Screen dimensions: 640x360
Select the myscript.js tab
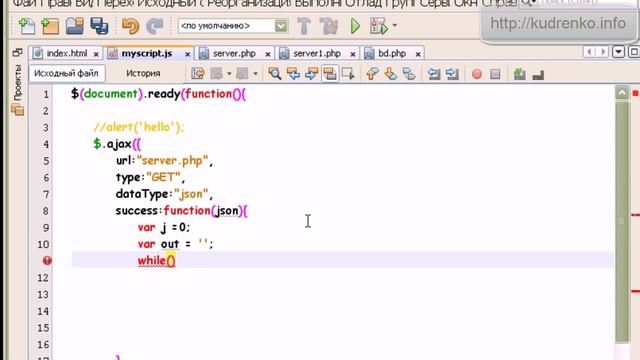[147, 53]
